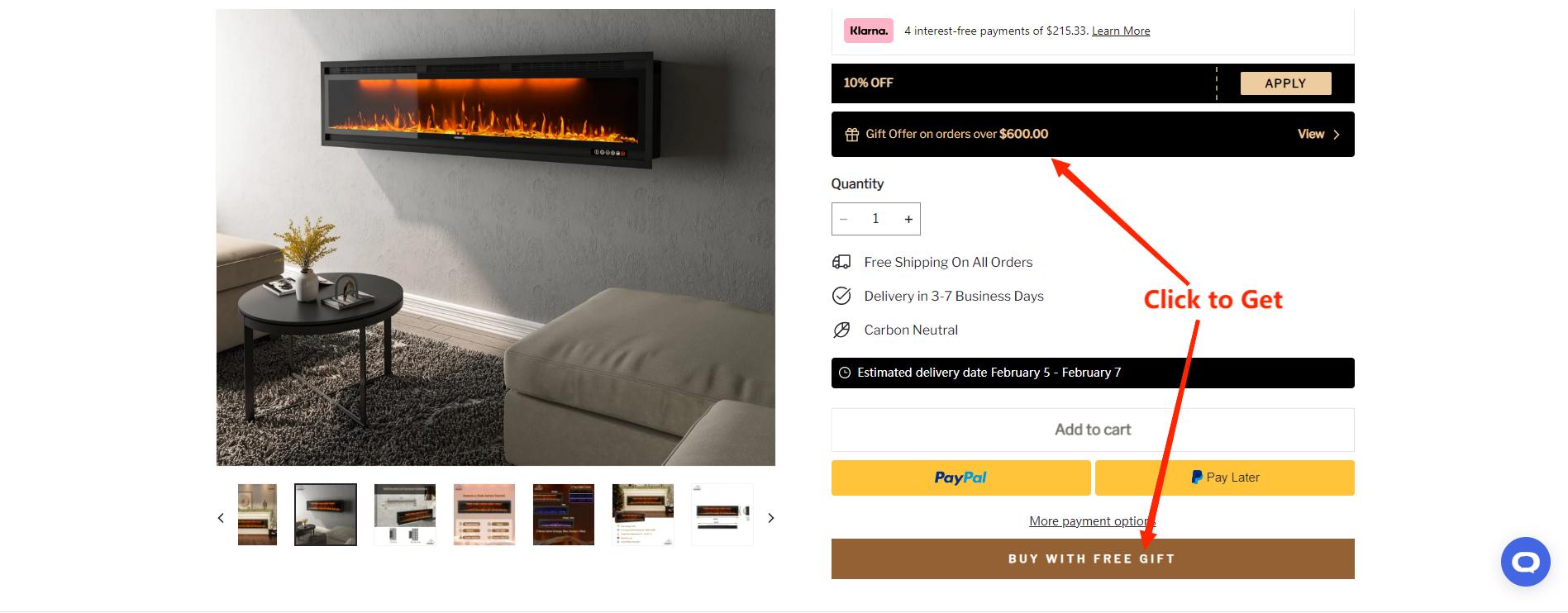1568x613 pixels.
Task: Show previous thumbnails with left arrow
Action: point(221,518)
